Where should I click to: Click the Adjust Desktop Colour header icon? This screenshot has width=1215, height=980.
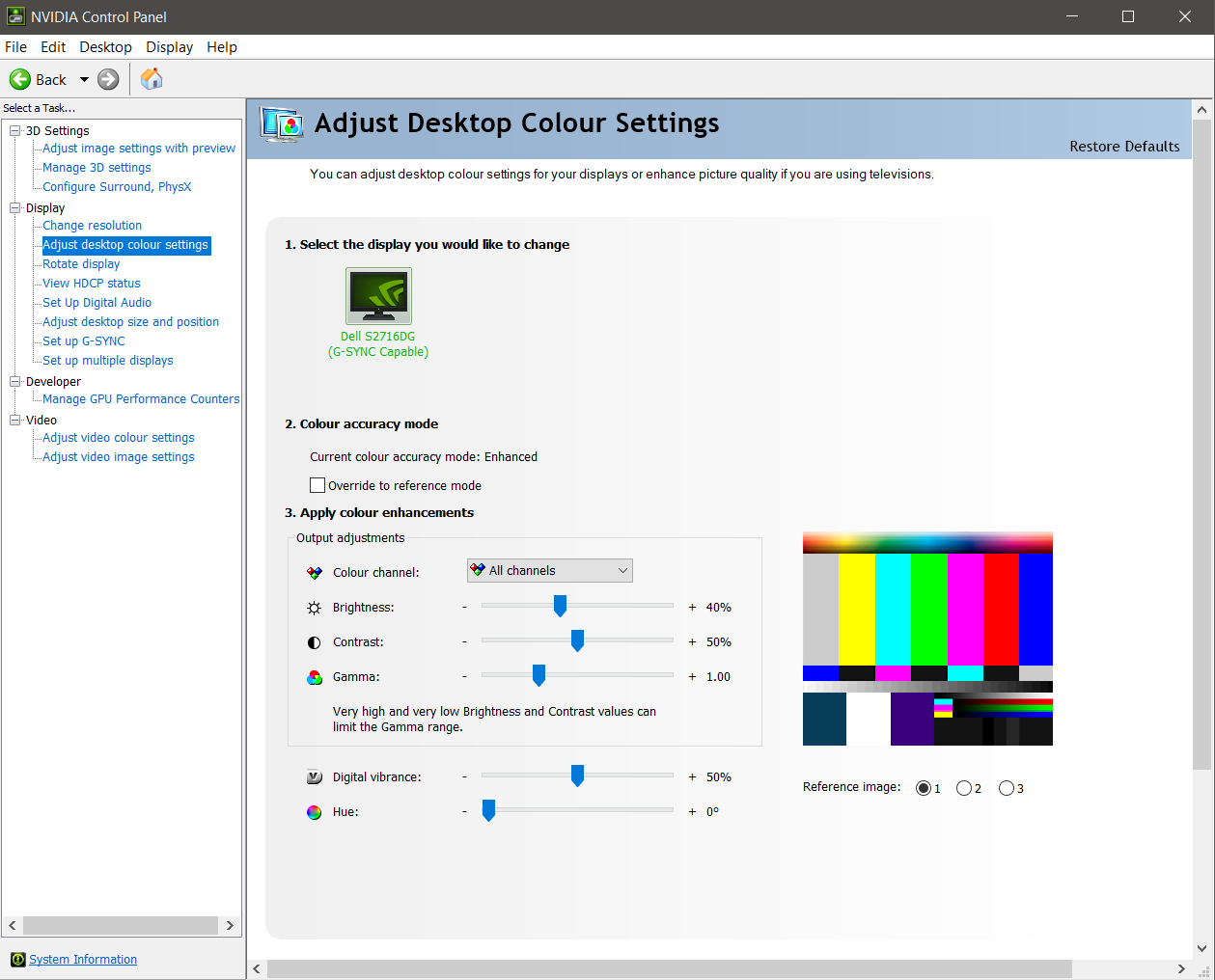(282, 124)
